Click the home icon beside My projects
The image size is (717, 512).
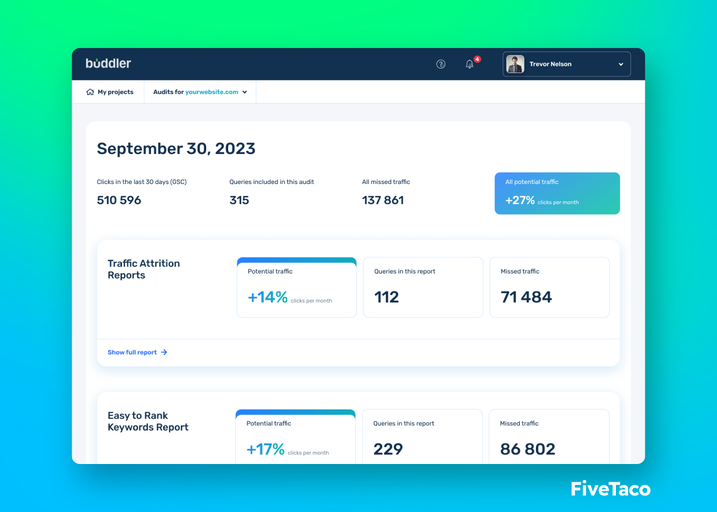[x=90, y=92]
